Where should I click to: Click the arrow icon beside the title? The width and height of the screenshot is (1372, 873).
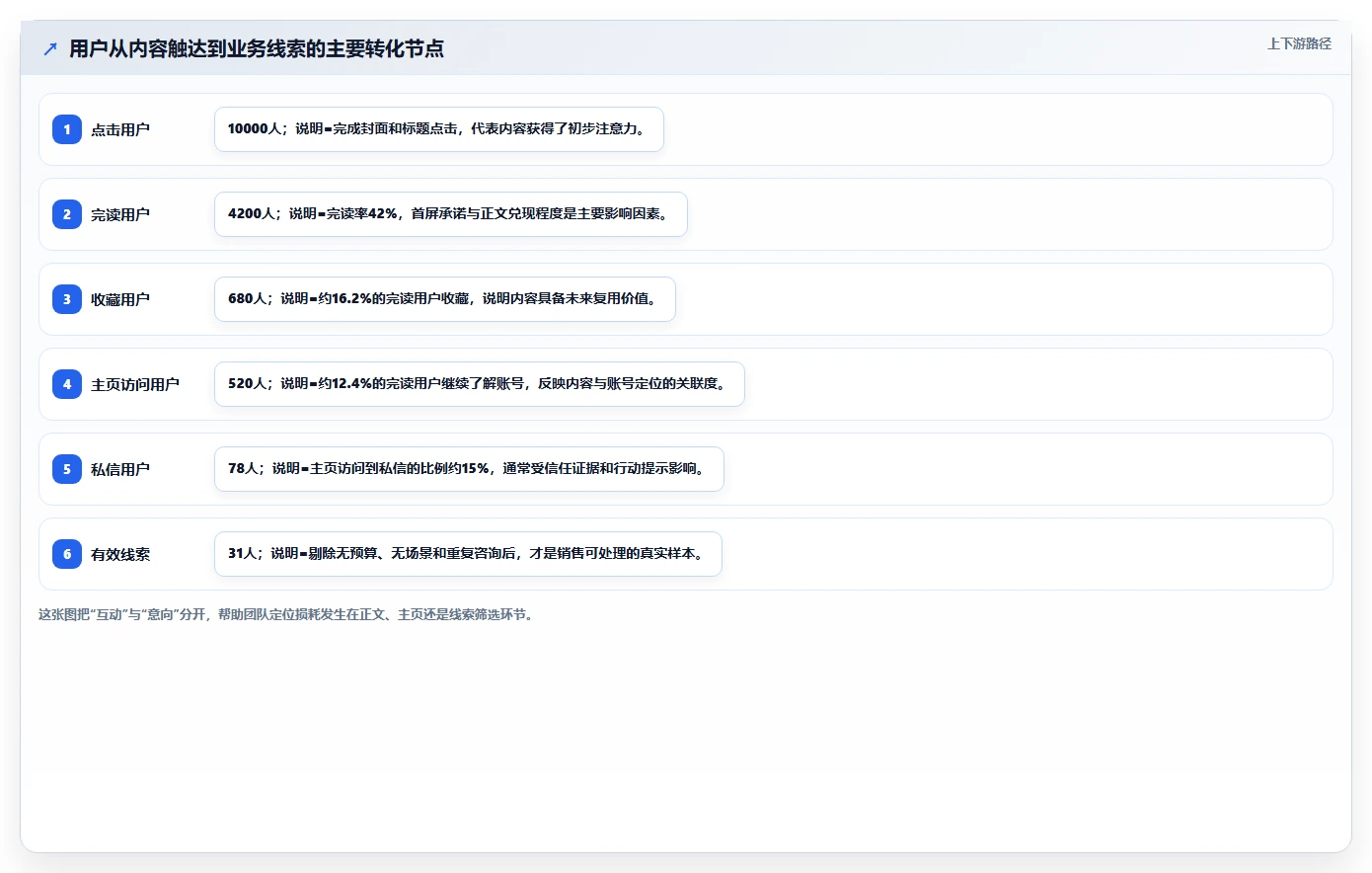pos(50,48)
